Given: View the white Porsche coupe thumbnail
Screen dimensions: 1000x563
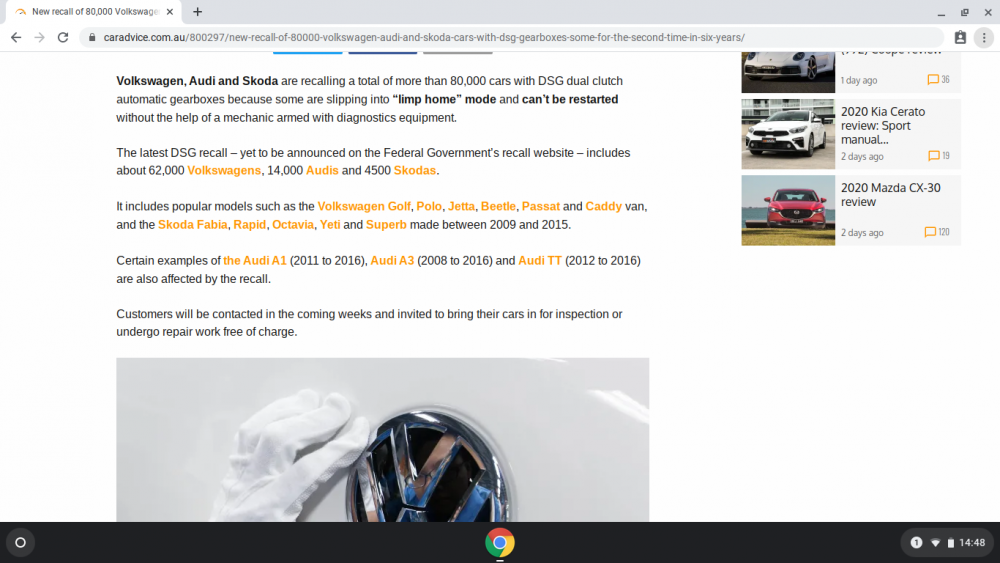Looking at the screenshot, I should 788,72.
